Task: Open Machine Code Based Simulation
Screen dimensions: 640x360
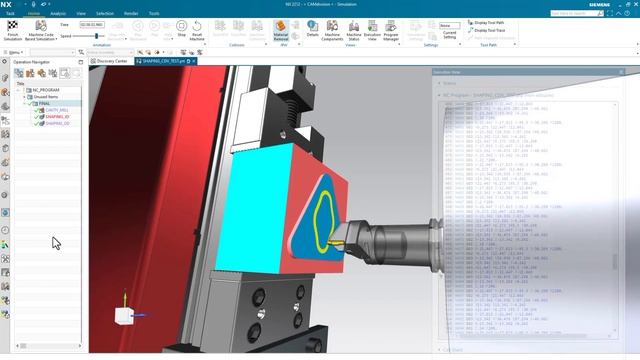Action: (x=40, y=30)
